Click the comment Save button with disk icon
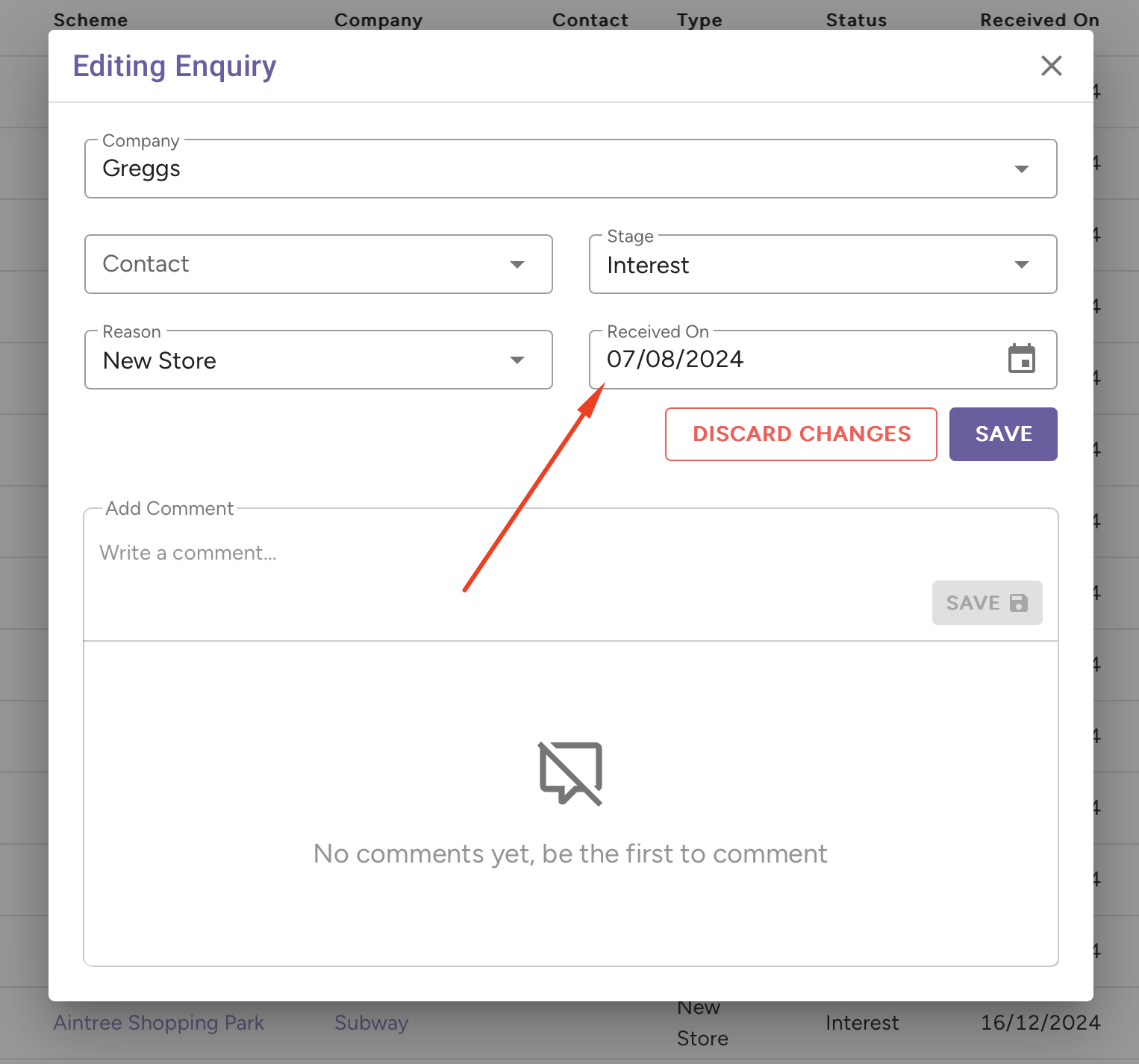The image size is (1139, 1064). tap(987, 603)
